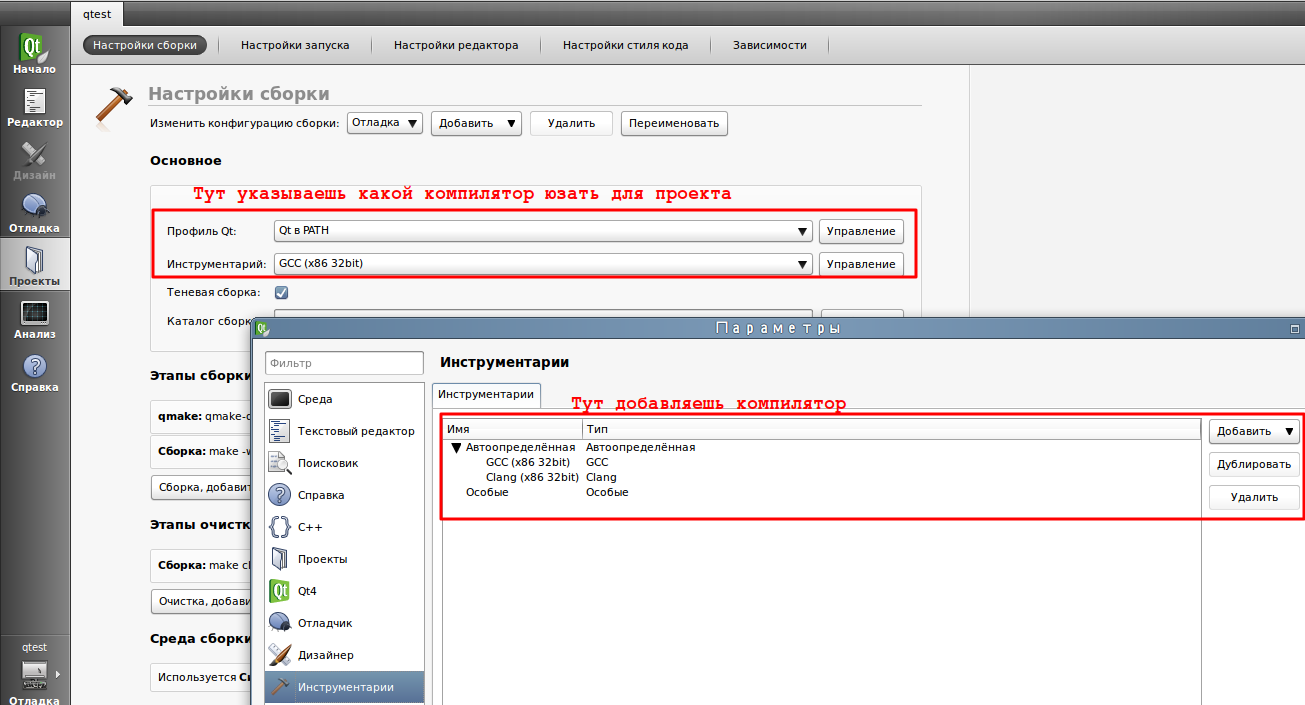Open Добавить dropdown beside build configuration
Screen dimensions: 1305x705
476,123
